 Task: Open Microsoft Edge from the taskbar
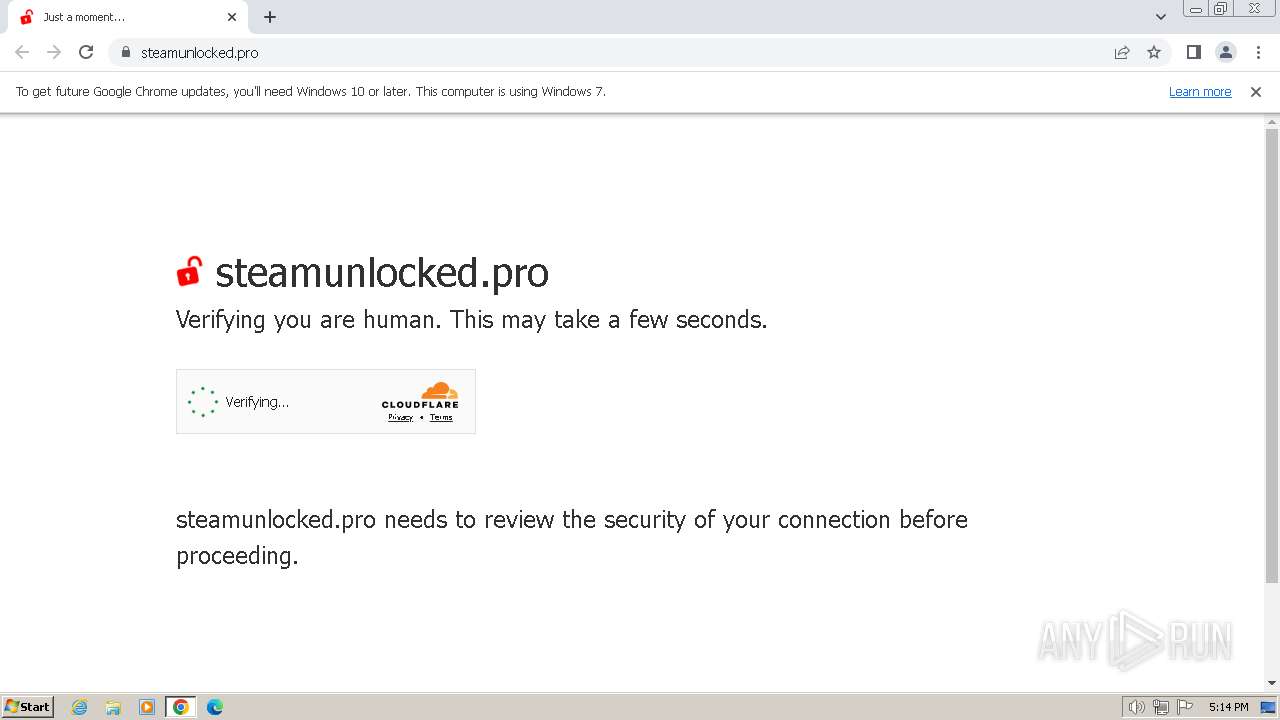point(214,707)
